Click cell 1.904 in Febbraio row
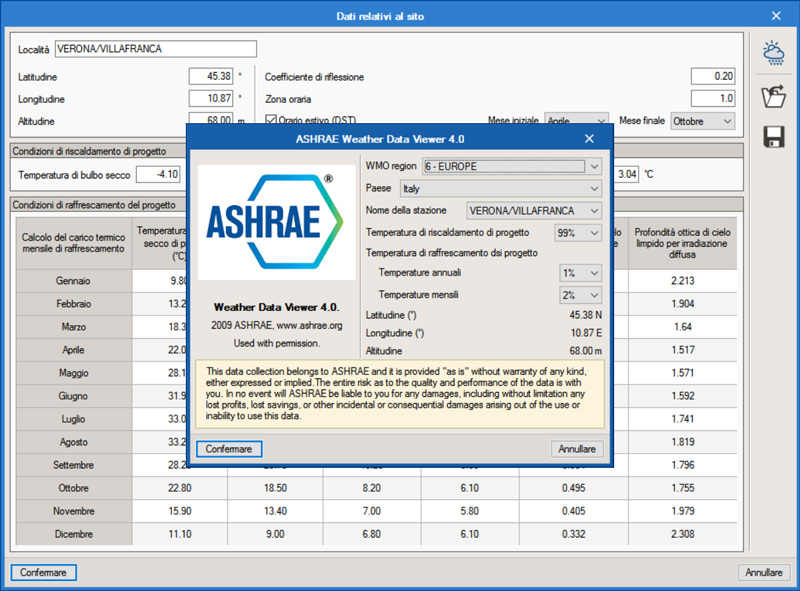800x591 pixels. [683, 304]
